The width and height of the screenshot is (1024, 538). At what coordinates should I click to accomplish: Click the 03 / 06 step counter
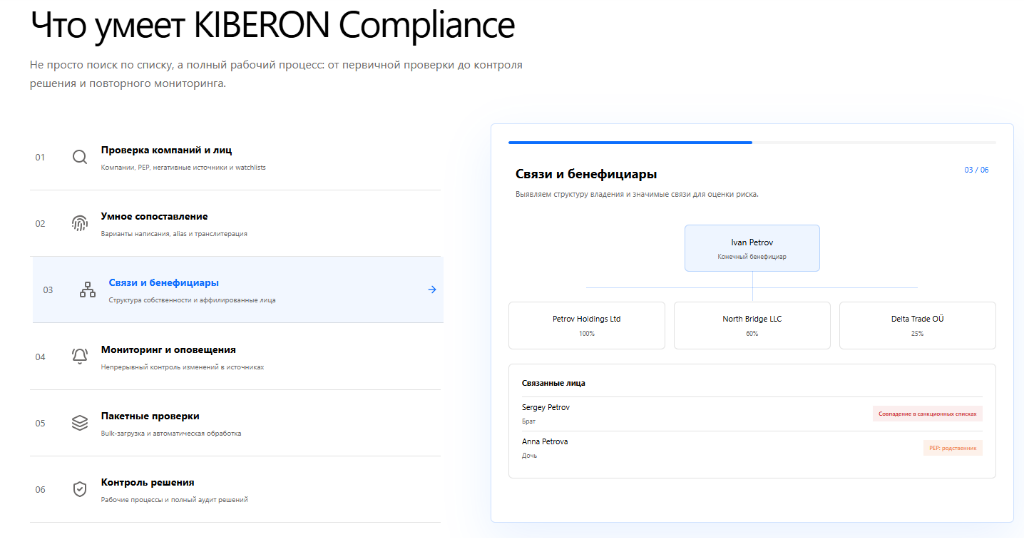(976, 170)
